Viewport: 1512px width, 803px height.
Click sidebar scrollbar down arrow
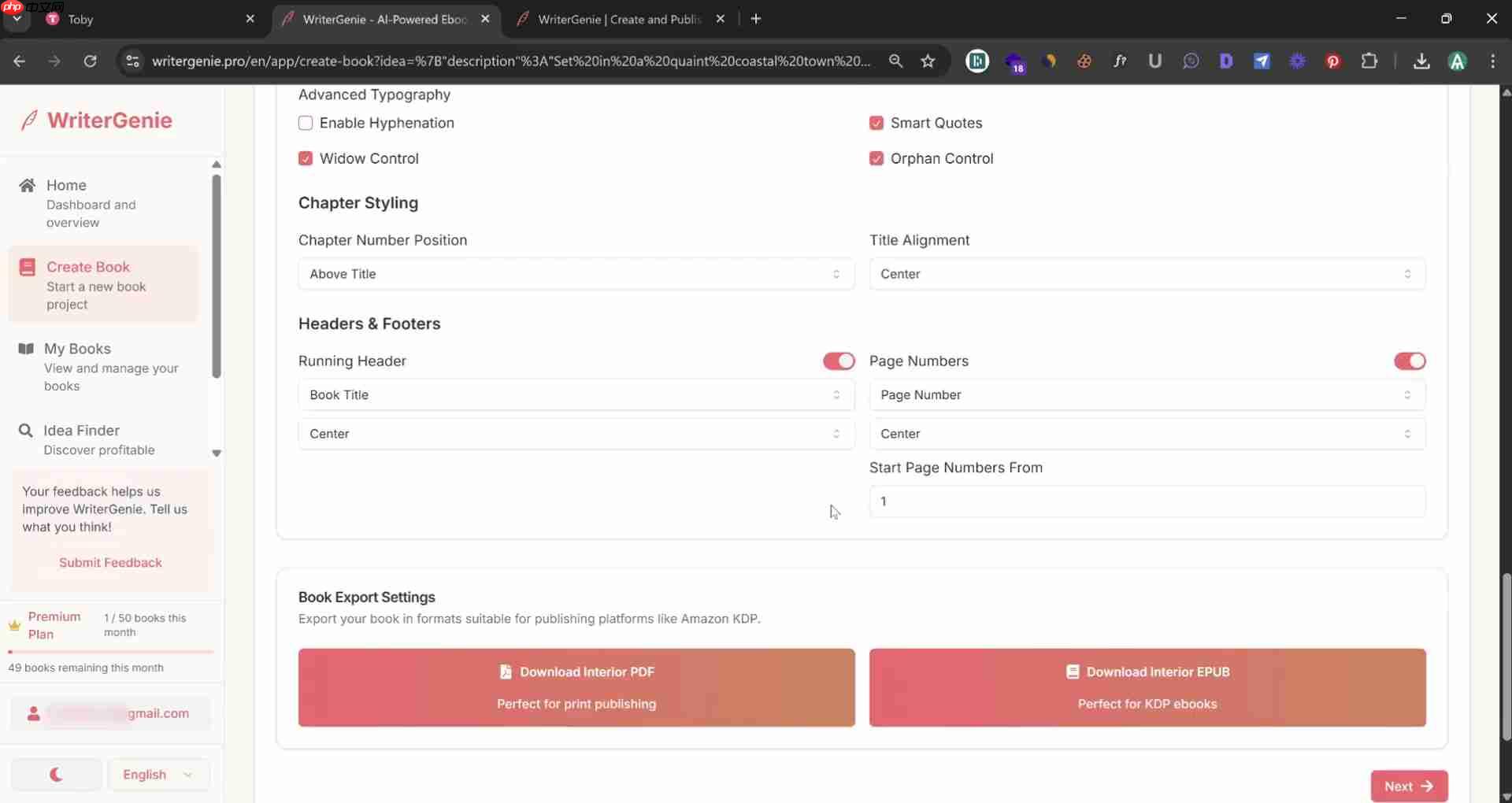pyautogui.click(x=217, y=453)
